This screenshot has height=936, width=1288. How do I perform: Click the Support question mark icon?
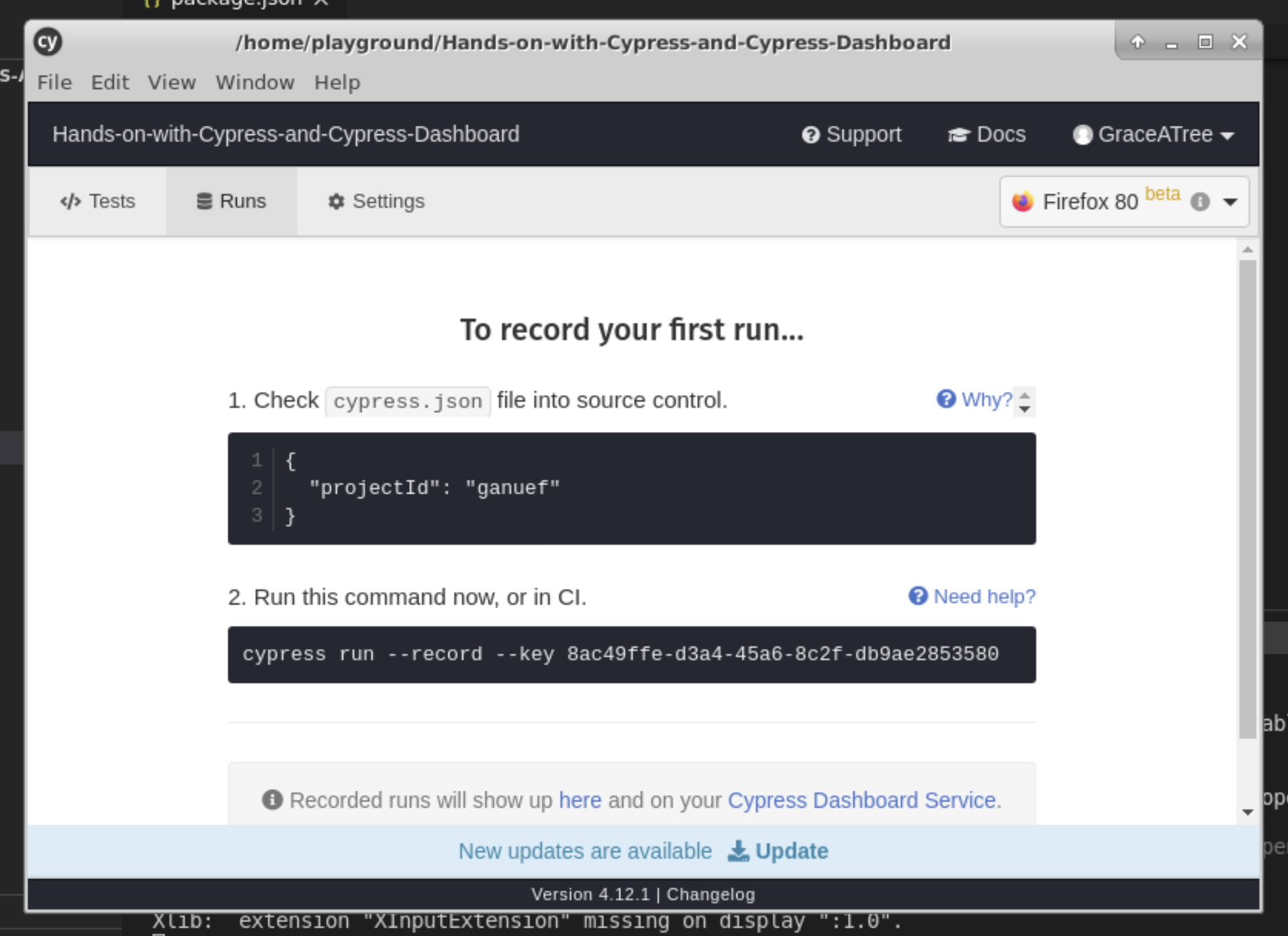tap(811, 134)
